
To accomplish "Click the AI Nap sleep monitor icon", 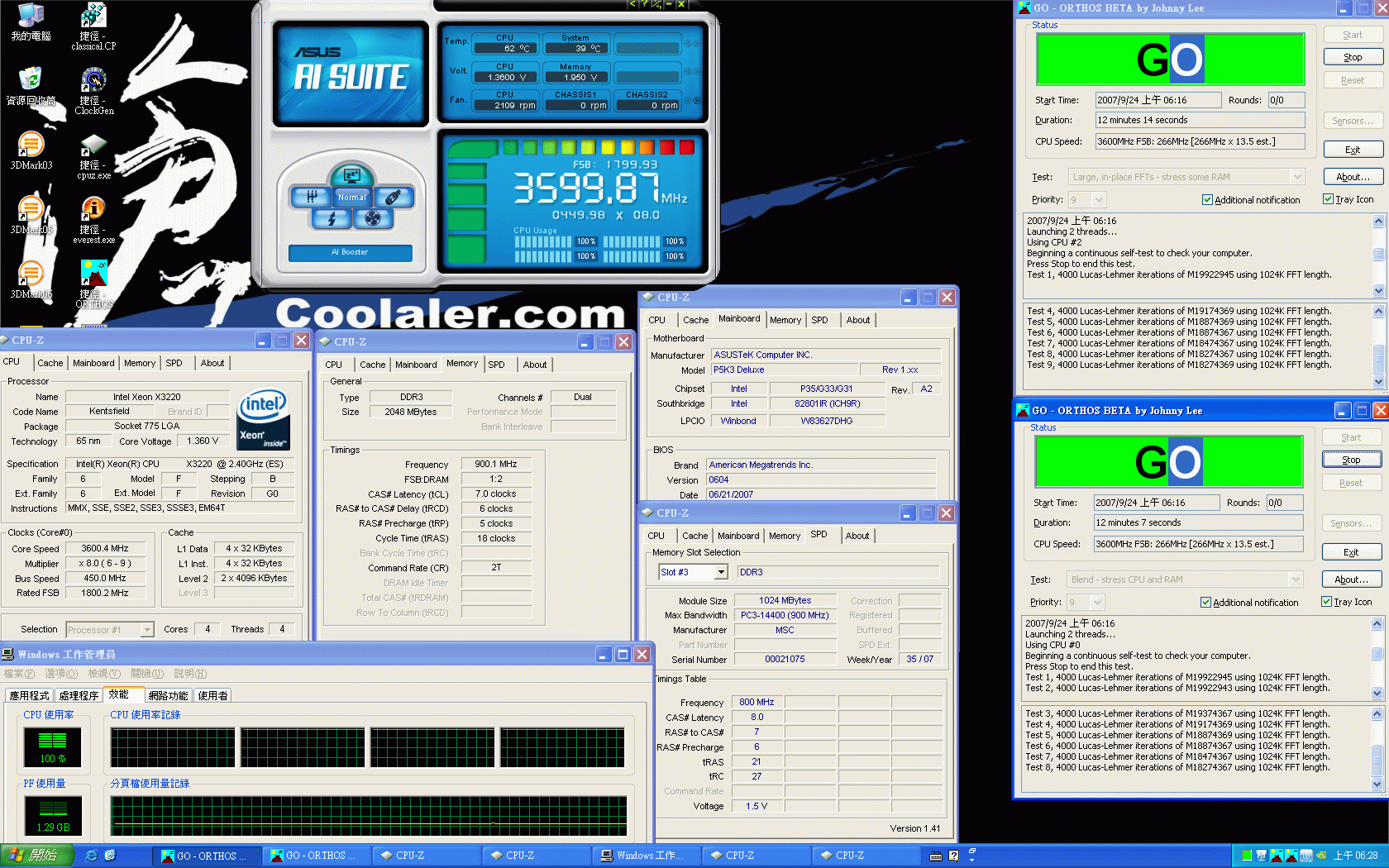I will [351, 175].
